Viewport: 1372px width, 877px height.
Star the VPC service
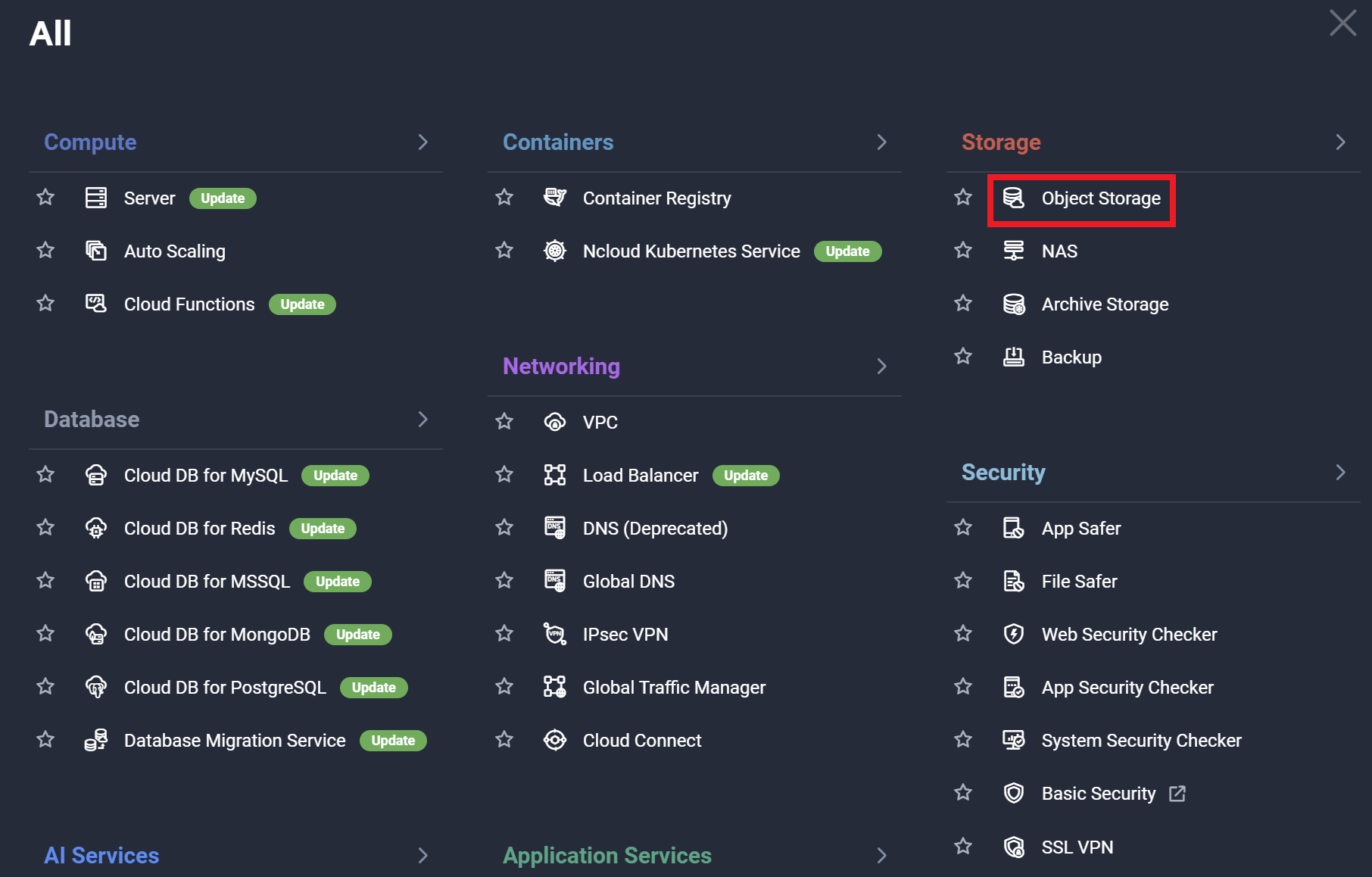coord(504,422)
